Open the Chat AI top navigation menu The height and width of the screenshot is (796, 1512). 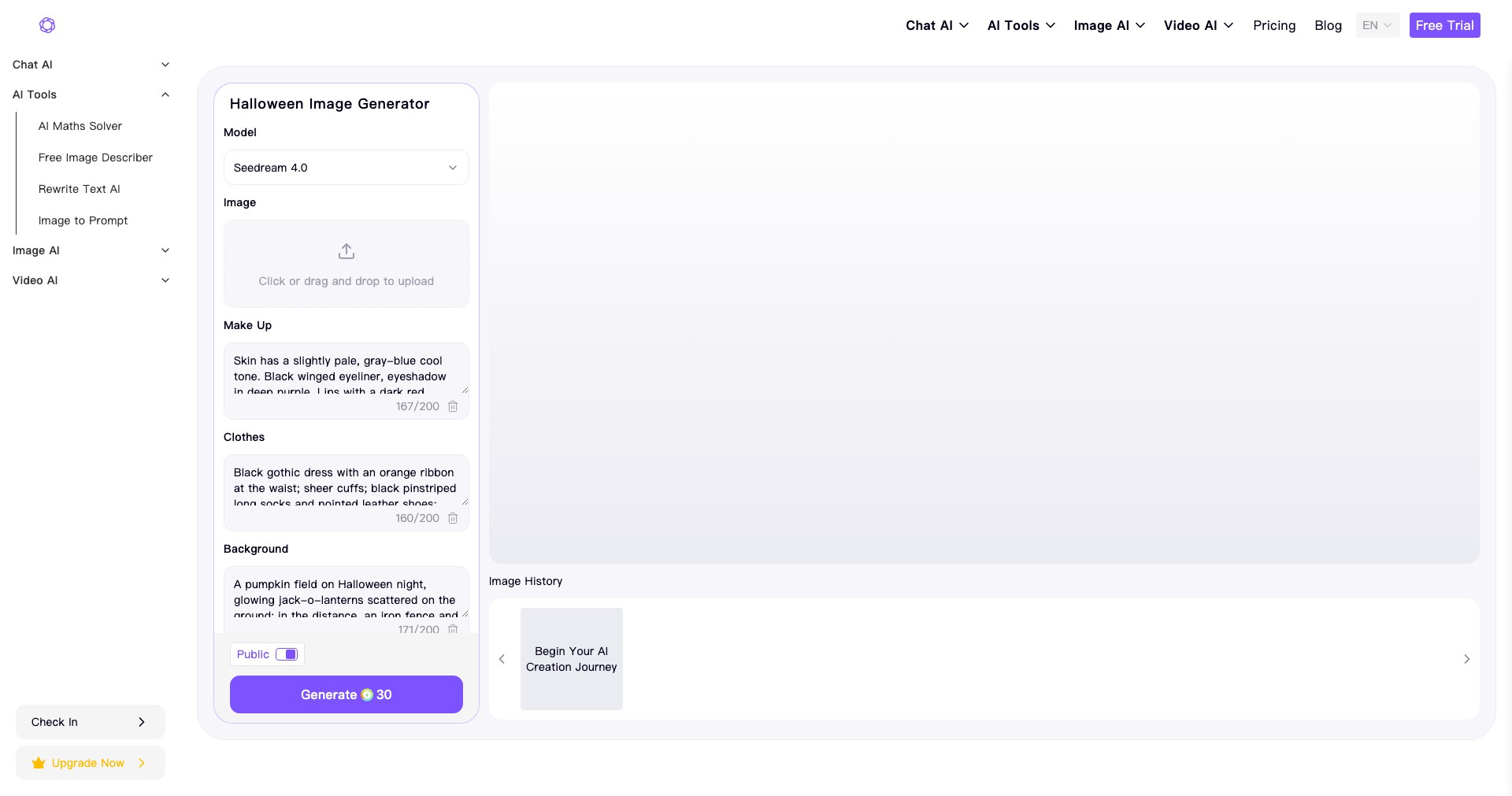click(x=937, y=25)
